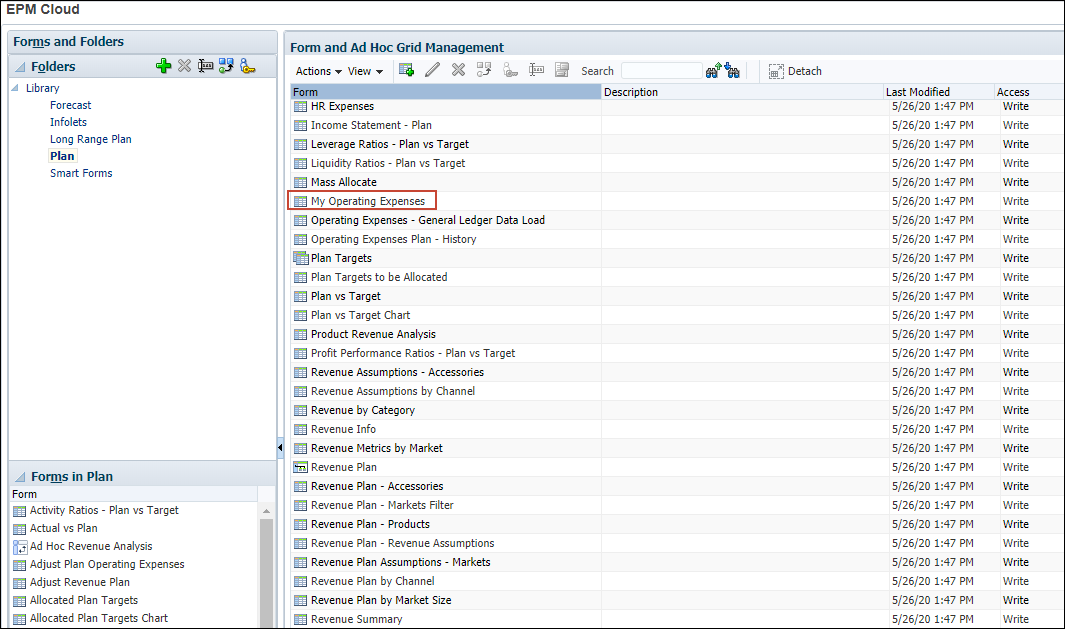Viewport: 1065px width, 629px height.
Task: Select Product Revenue Analysis form
Action: pos(374,334)
